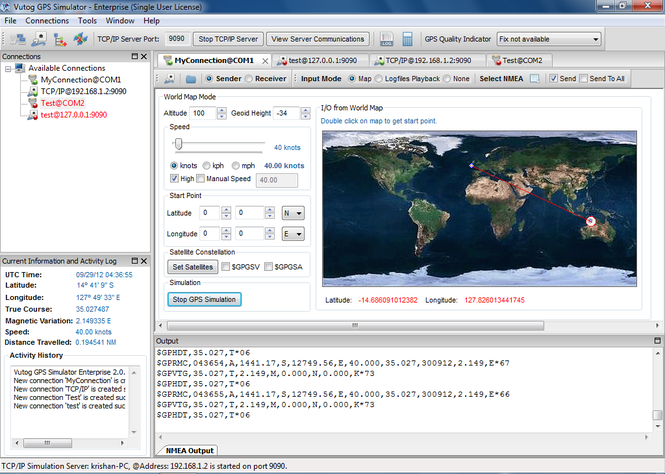Click the map panel horizontal scrollbar
Screen dimensions: 665x474
tap(355, 325)
